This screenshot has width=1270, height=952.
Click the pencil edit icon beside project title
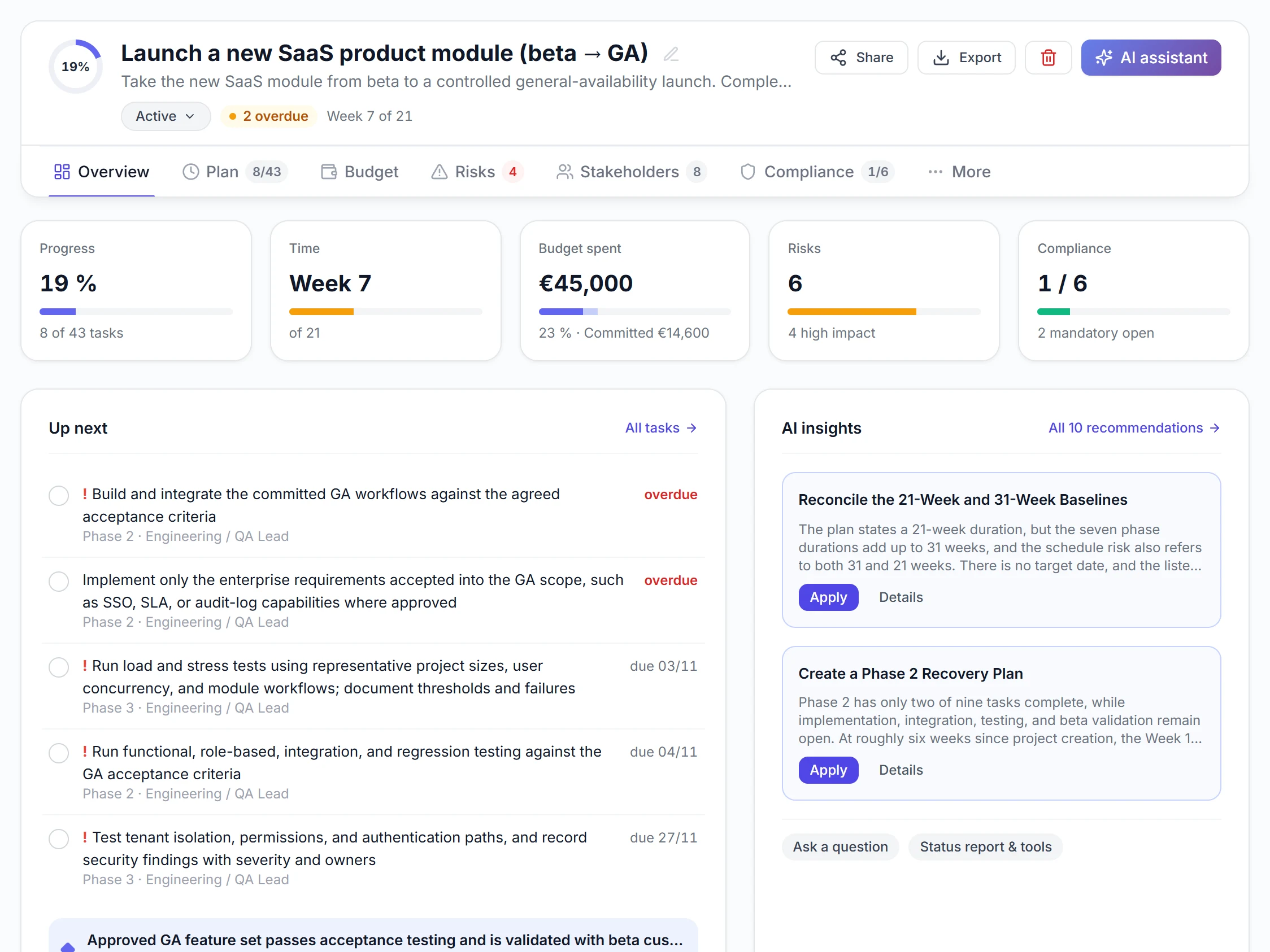[671, 54]
